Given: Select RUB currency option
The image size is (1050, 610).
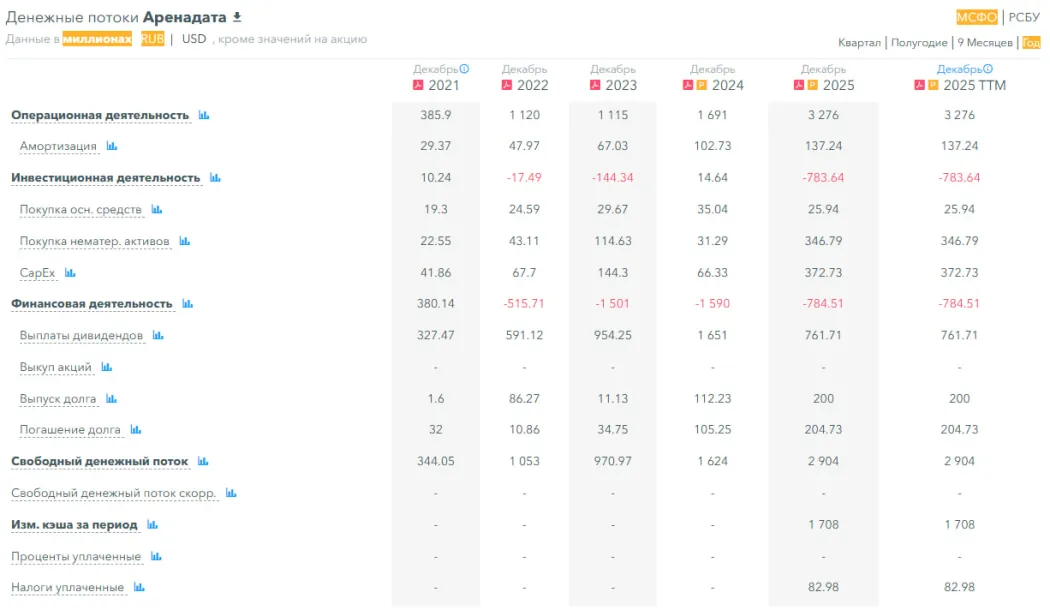Looking at the screenshot, I should [x=152, y=39].
